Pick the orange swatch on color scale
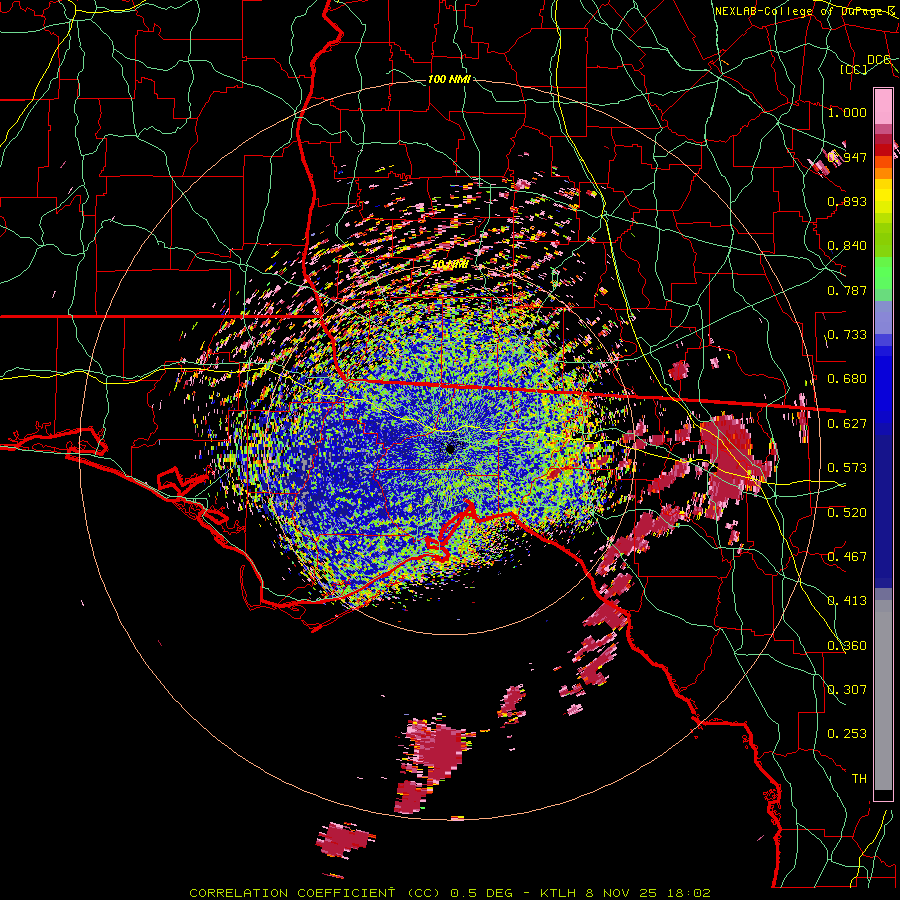The image size is (900, 900). (883, 173)
